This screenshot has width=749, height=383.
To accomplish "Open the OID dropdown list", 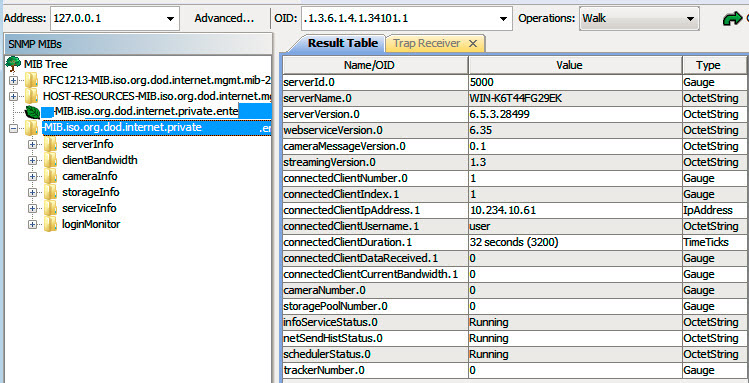I will [x=503, y=19].
